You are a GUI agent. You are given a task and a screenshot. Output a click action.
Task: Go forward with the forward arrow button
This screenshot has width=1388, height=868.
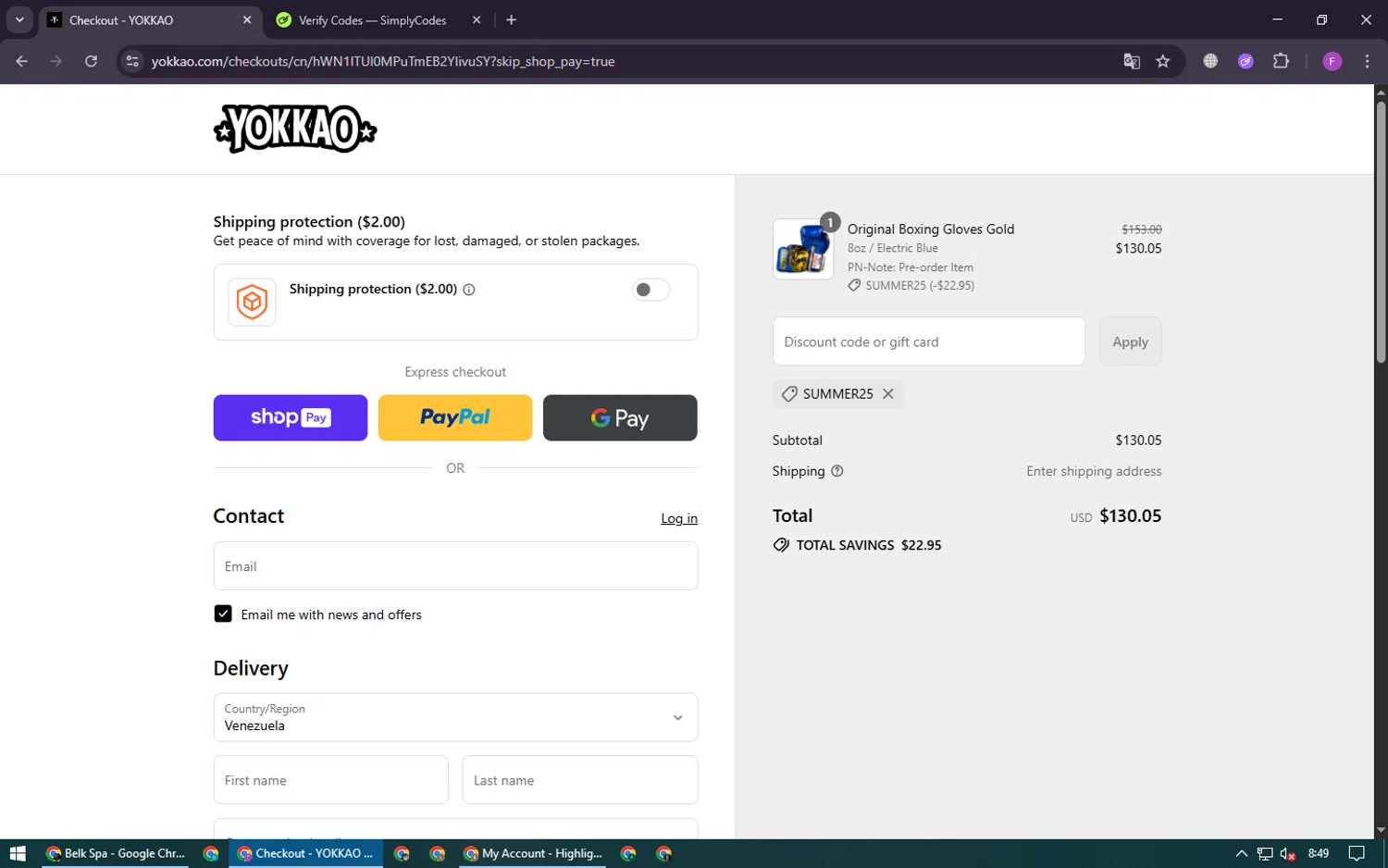click(x=56, y=61)
